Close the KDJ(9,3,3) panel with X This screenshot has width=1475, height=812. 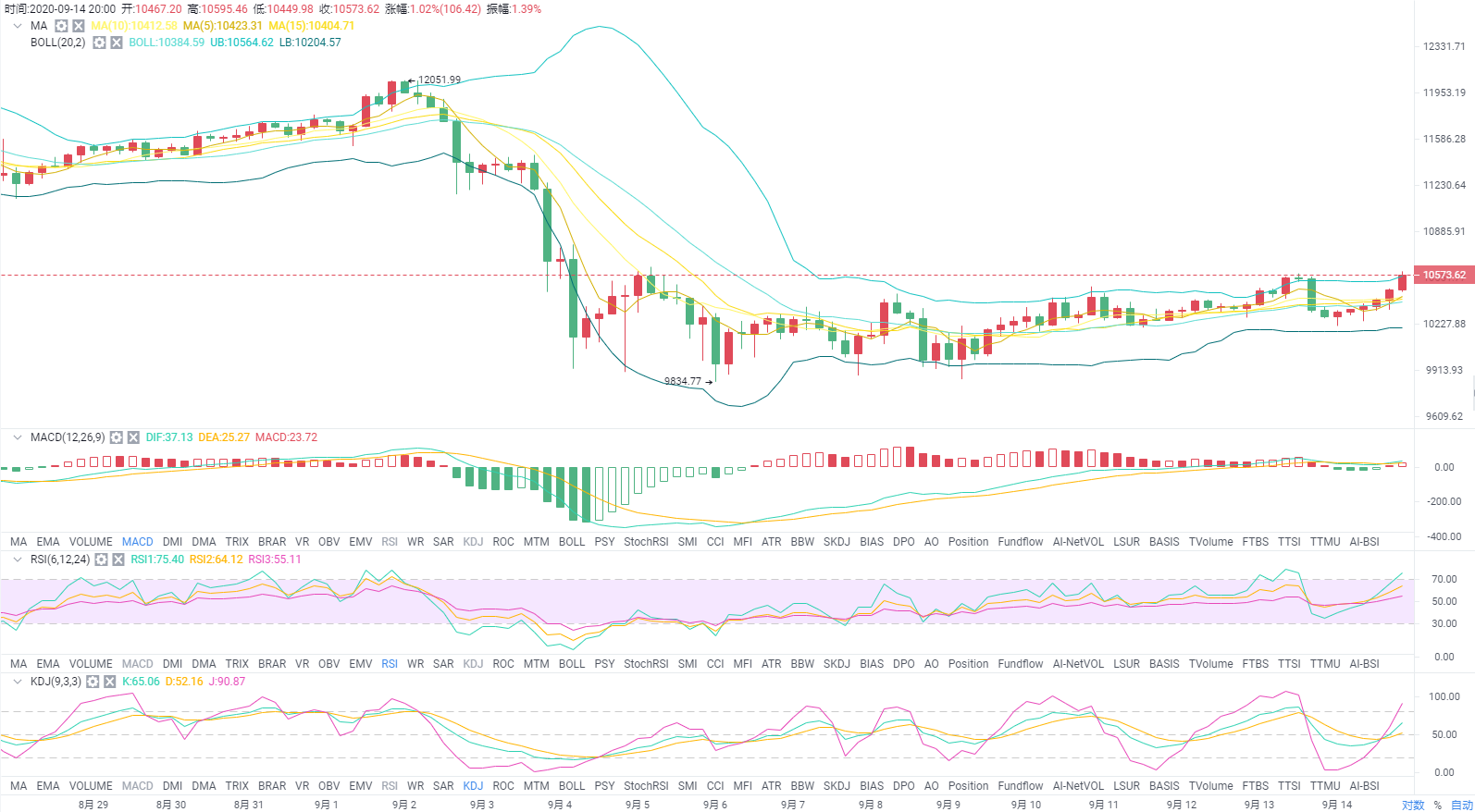109,682
